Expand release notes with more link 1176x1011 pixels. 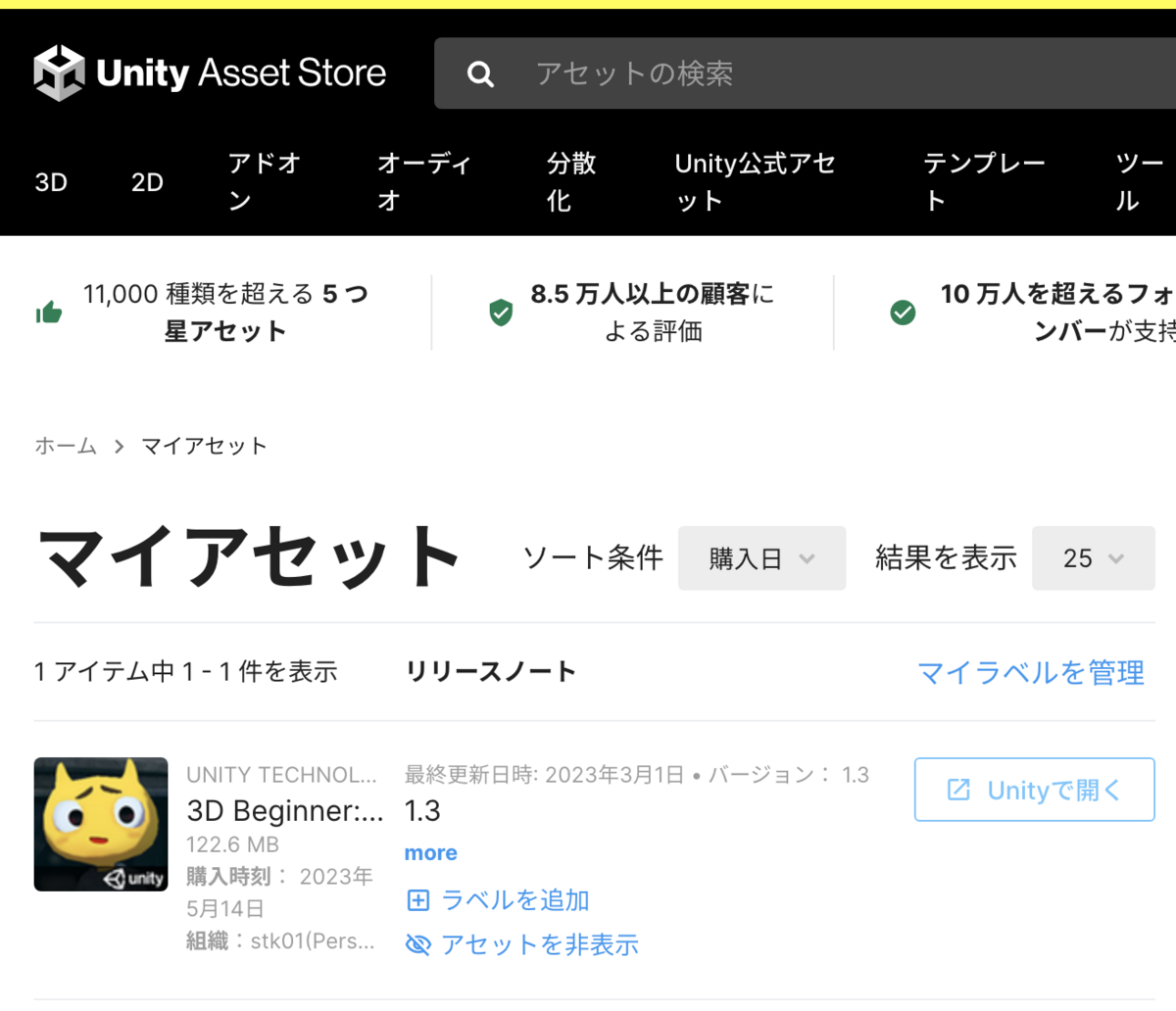[x=430, y=853]
